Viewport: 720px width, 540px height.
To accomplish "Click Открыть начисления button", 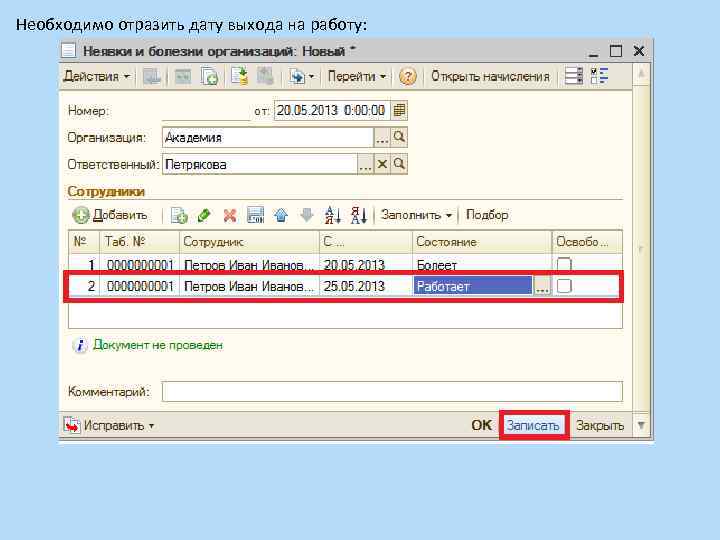I will [490, 76].
